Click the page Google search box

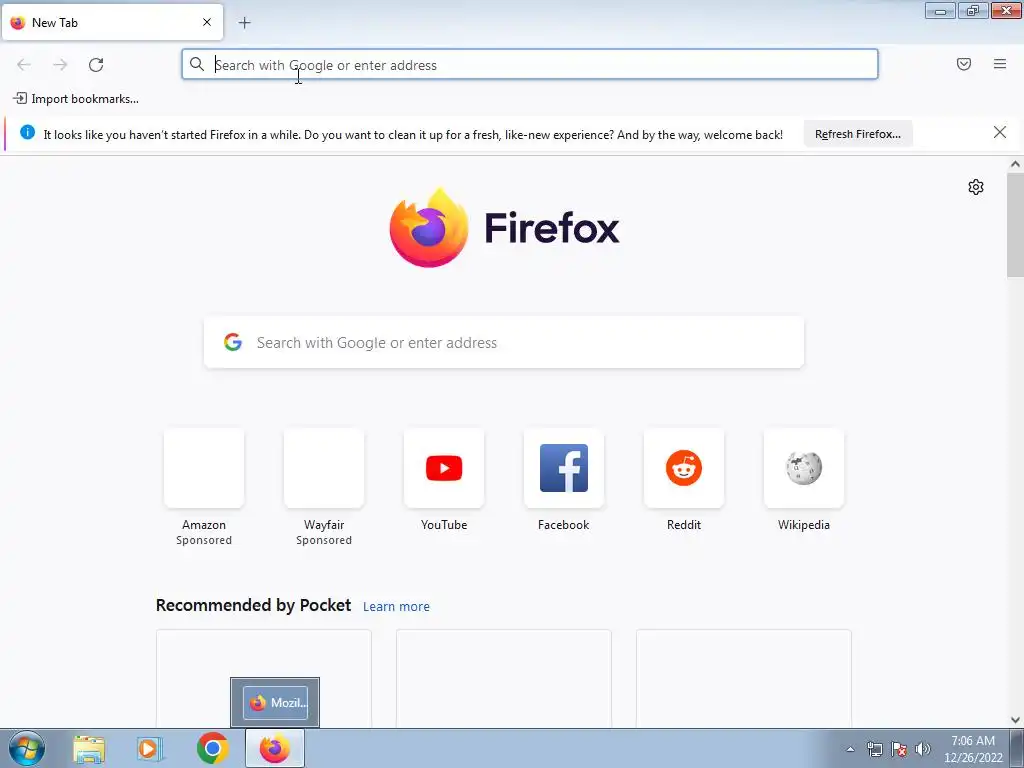click(x=504, y=342)
